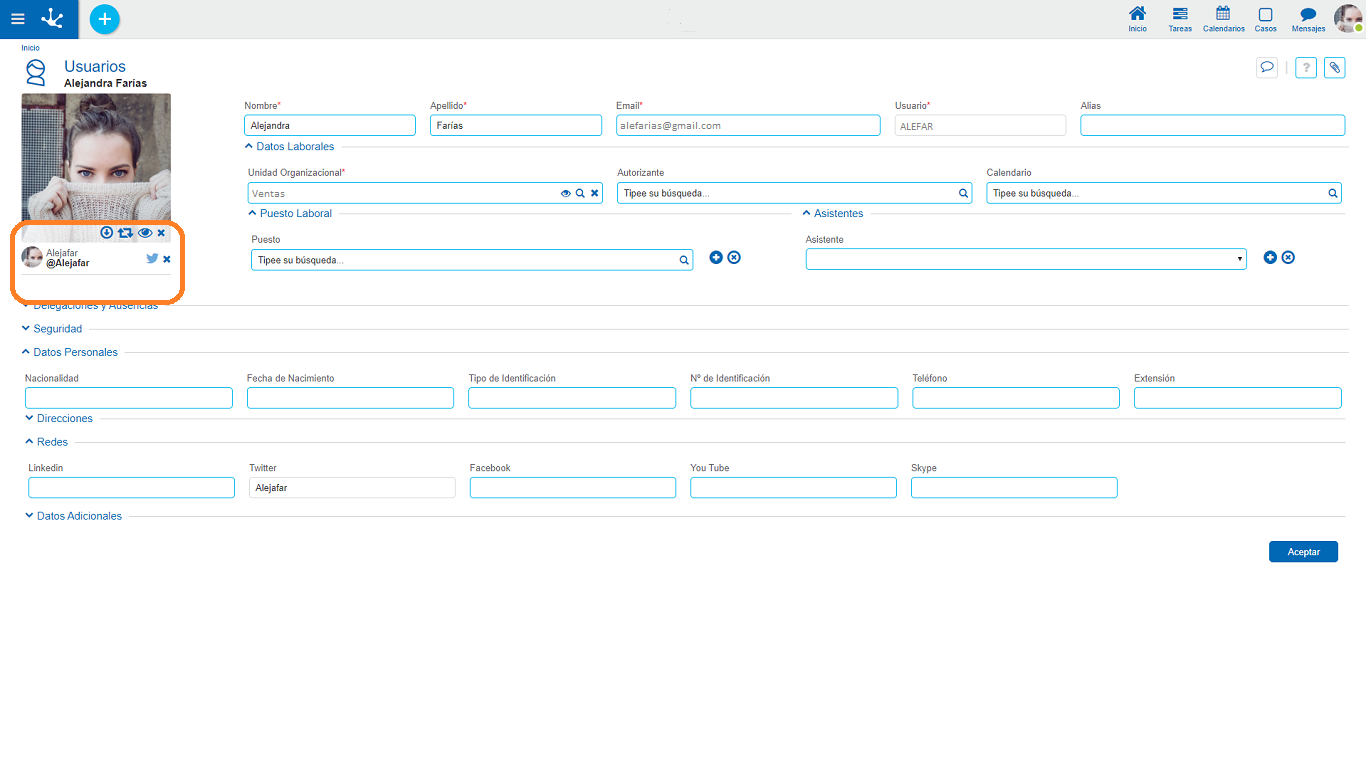Search Calendario with magnifier icon
The width and height of the screenshot is (1366, 768).
(x=1333, y=193)
